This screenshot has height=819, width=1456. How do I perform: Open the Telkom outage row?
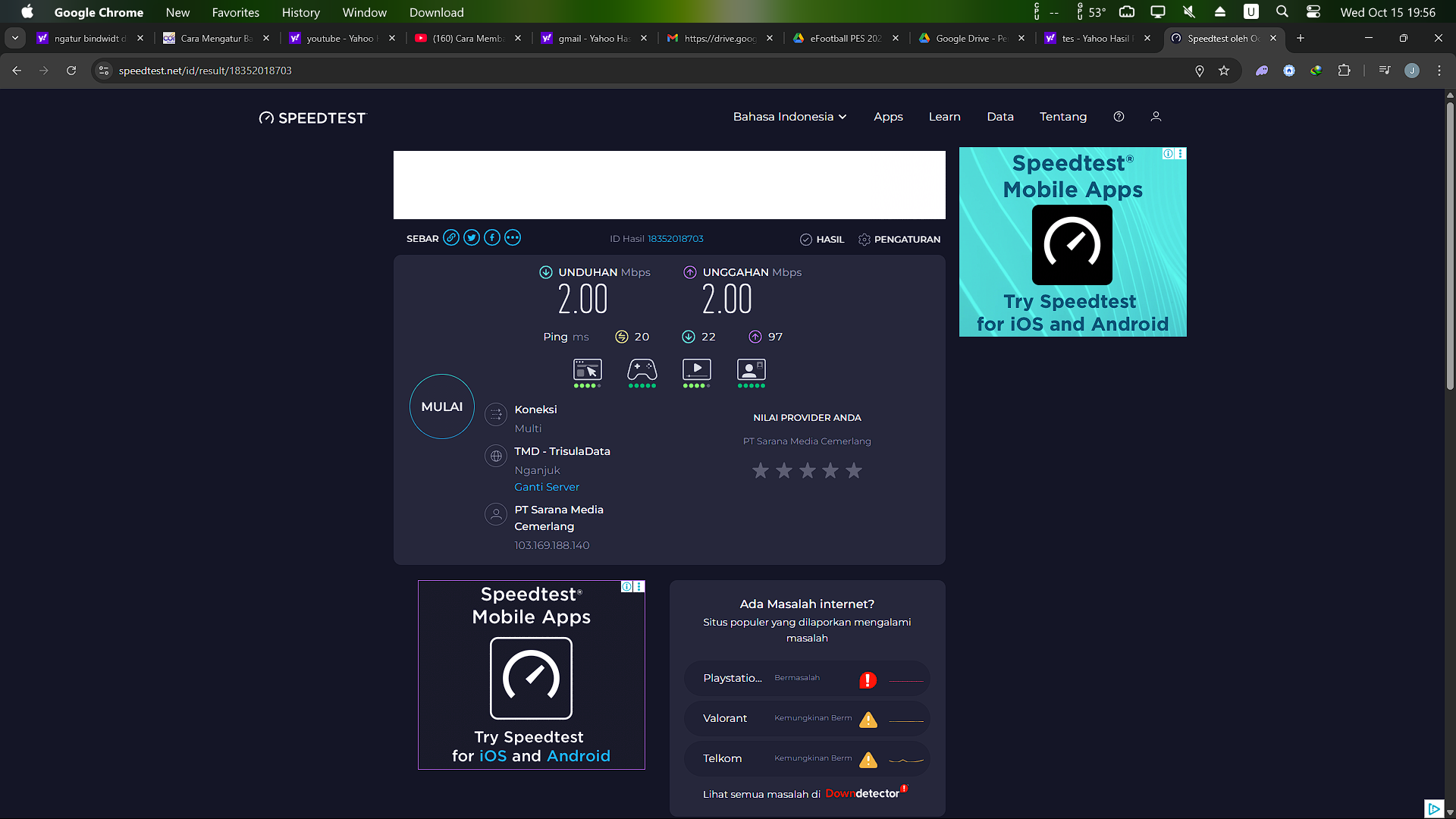tap(807, 759)
